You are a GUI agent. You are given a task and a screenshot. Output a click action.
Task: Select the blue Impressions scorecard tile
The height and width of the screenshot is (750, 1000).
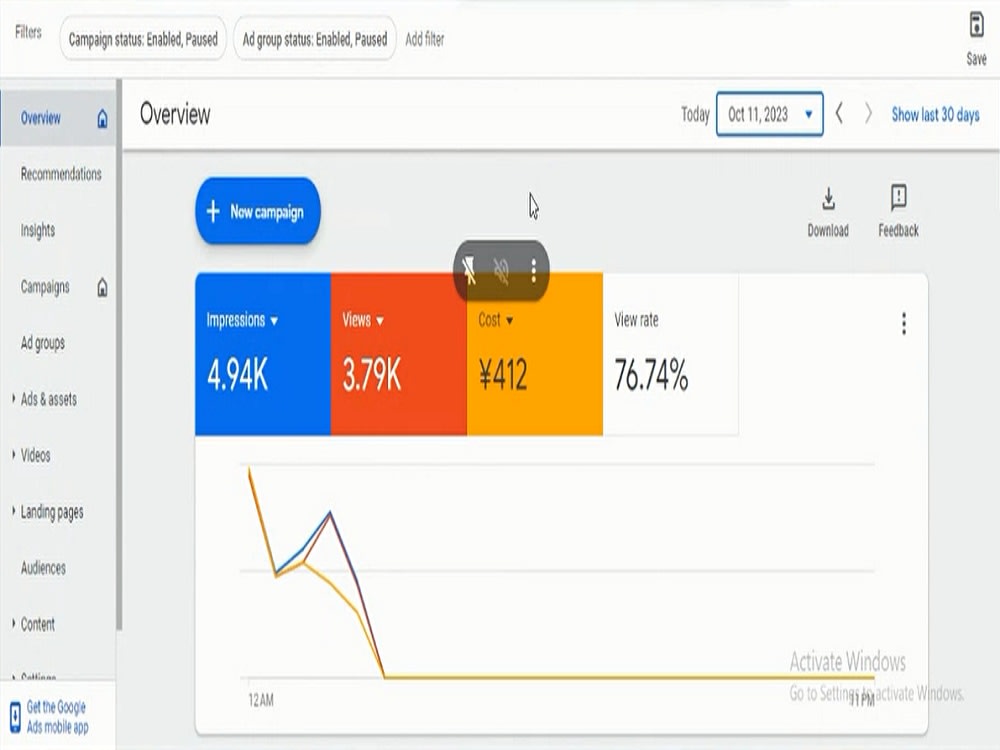(263, 355)
